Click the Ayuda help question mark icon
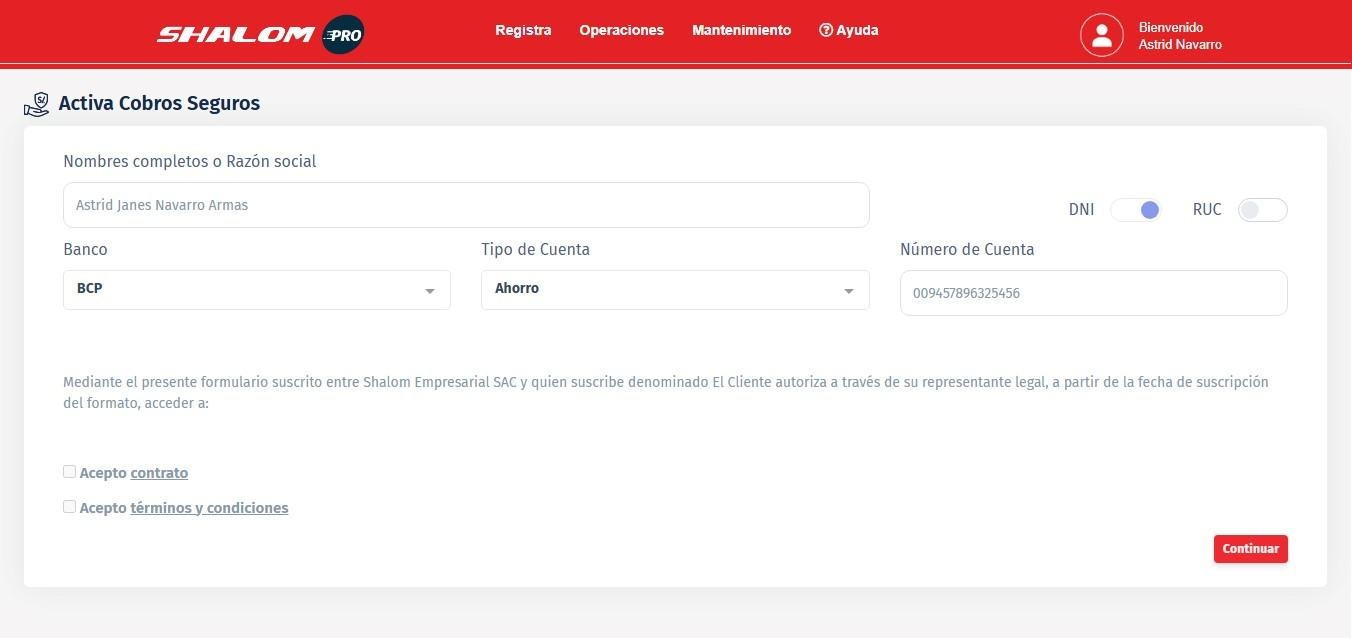 (826, 31)
